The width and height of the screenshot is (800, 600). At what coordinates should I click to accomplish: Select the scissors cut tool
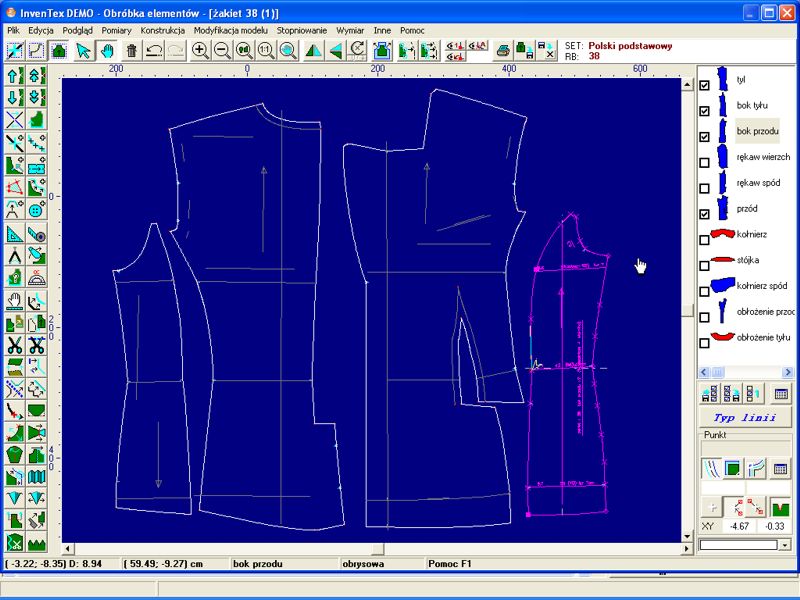pos(15,345)
